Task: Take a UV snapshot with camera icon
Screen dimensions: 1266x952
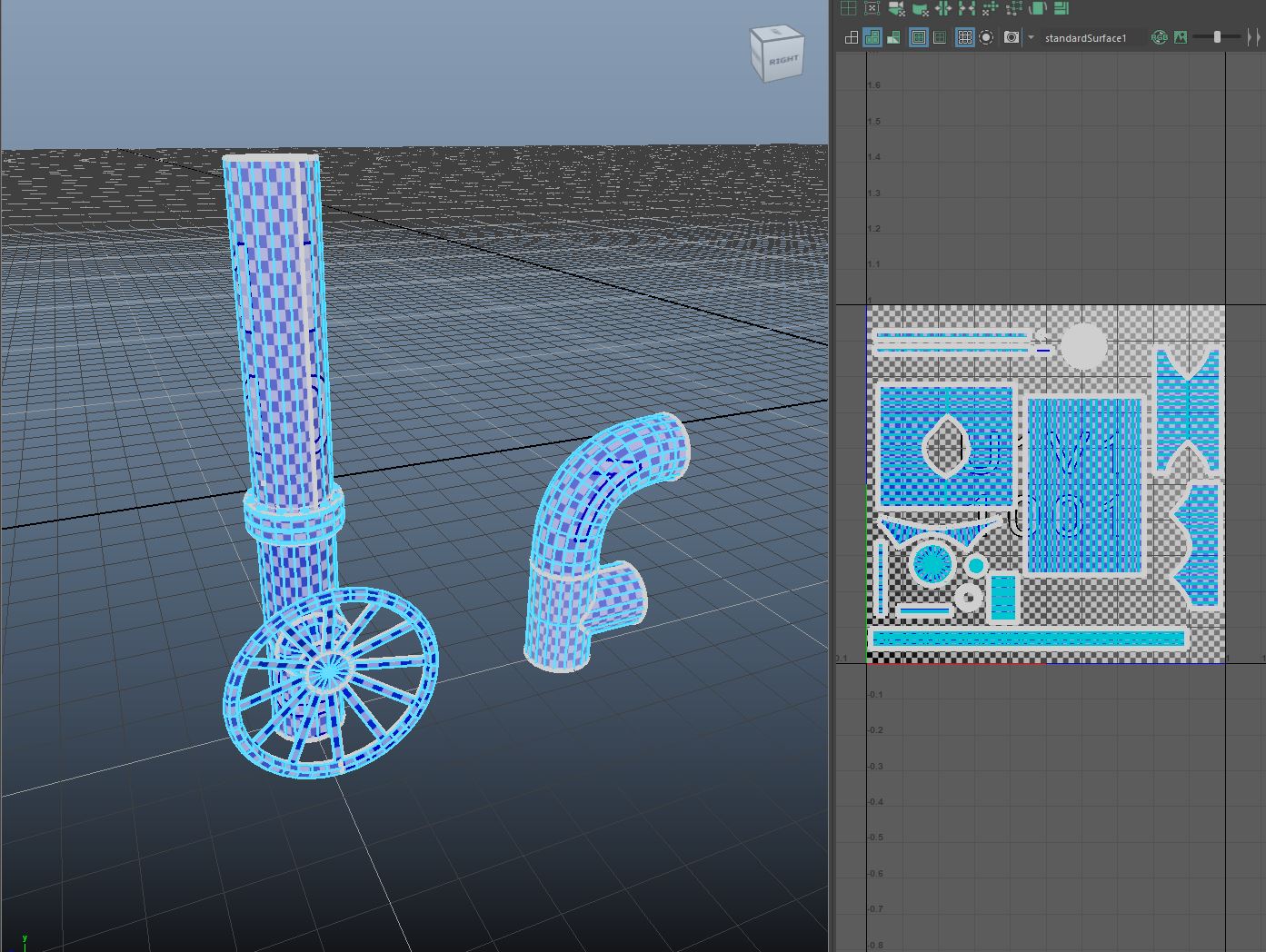Action: coord(1012,37)
